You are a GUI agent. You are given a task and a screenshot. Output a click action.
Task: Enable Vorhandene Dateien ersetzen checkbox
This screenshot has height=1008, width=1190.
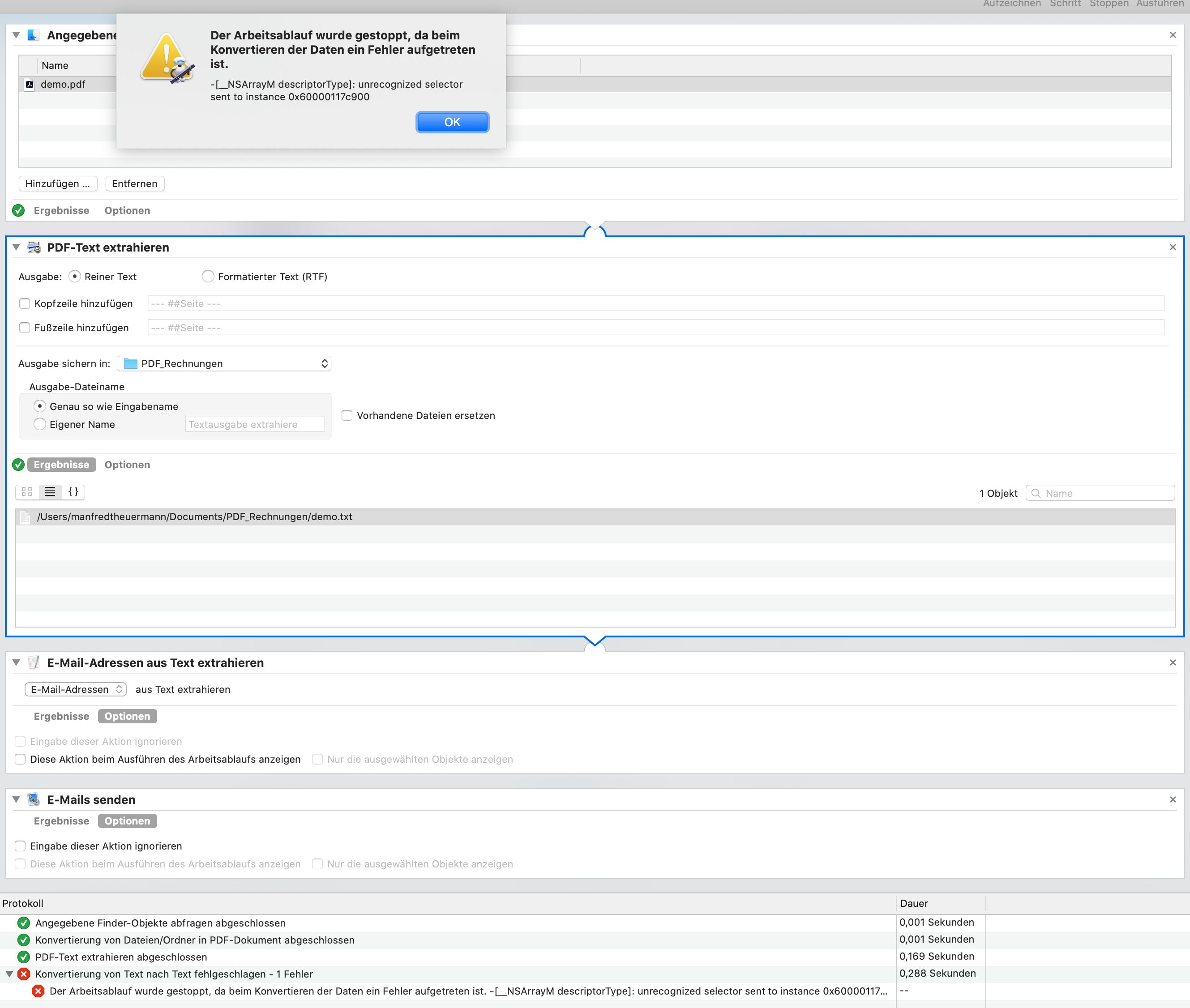pyautogui.click(x=347, y=415)
